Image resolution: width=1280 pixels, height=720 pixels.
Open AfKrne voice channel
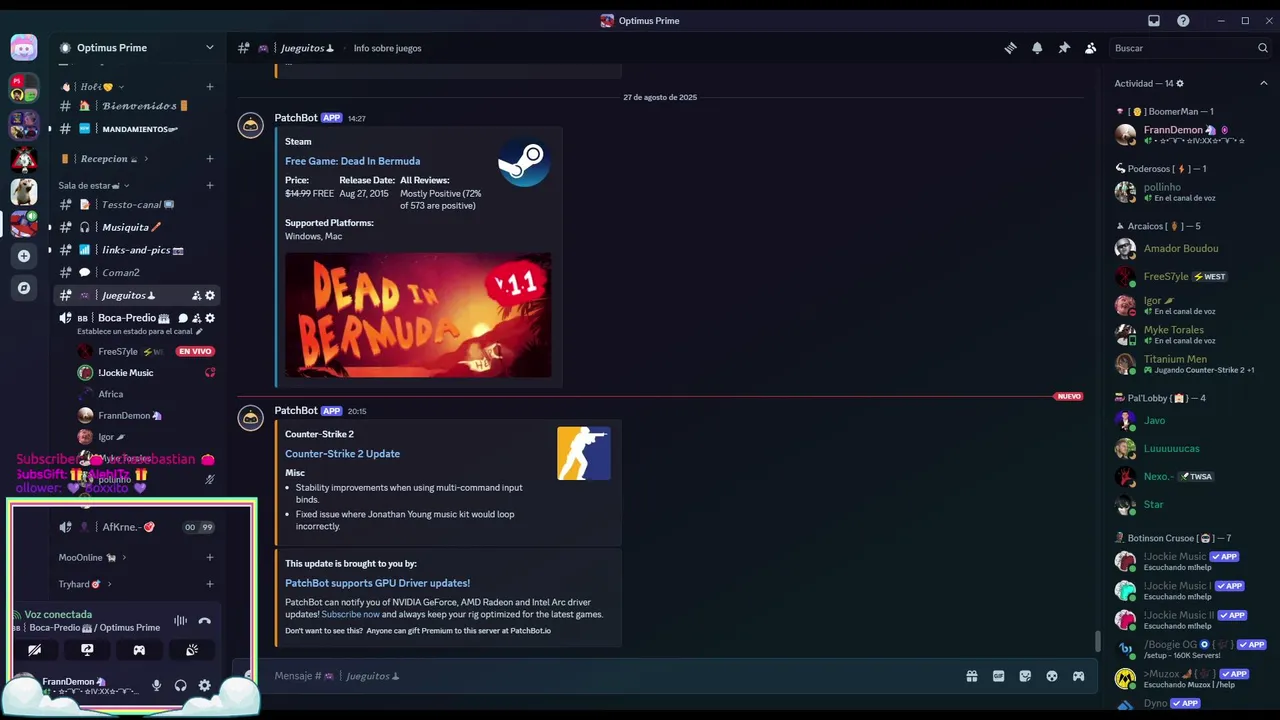click(x=137, y=527)
